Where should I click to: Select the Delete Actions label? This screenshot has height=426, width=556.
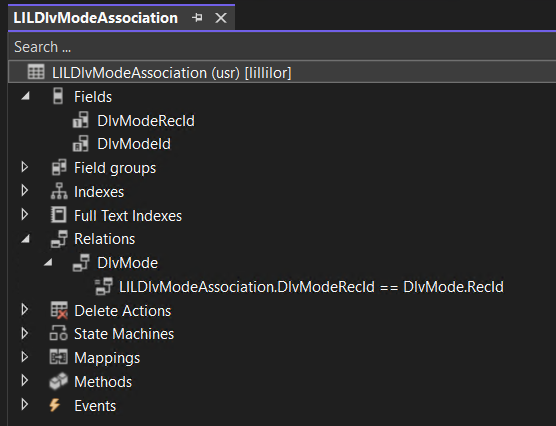tap(122, 311)
